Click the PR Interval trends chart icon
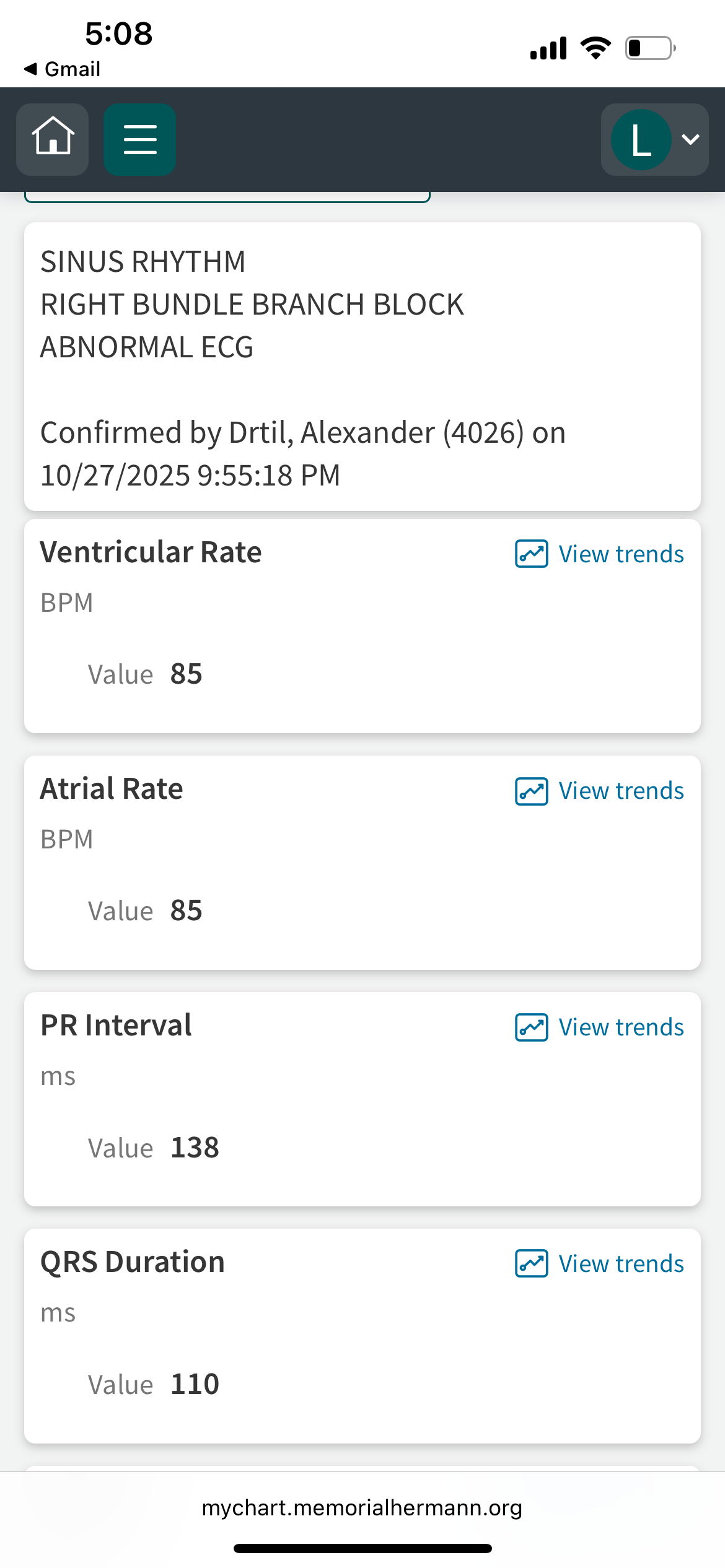Screen dimensions: 725x1568 (x=531, y=1027)
